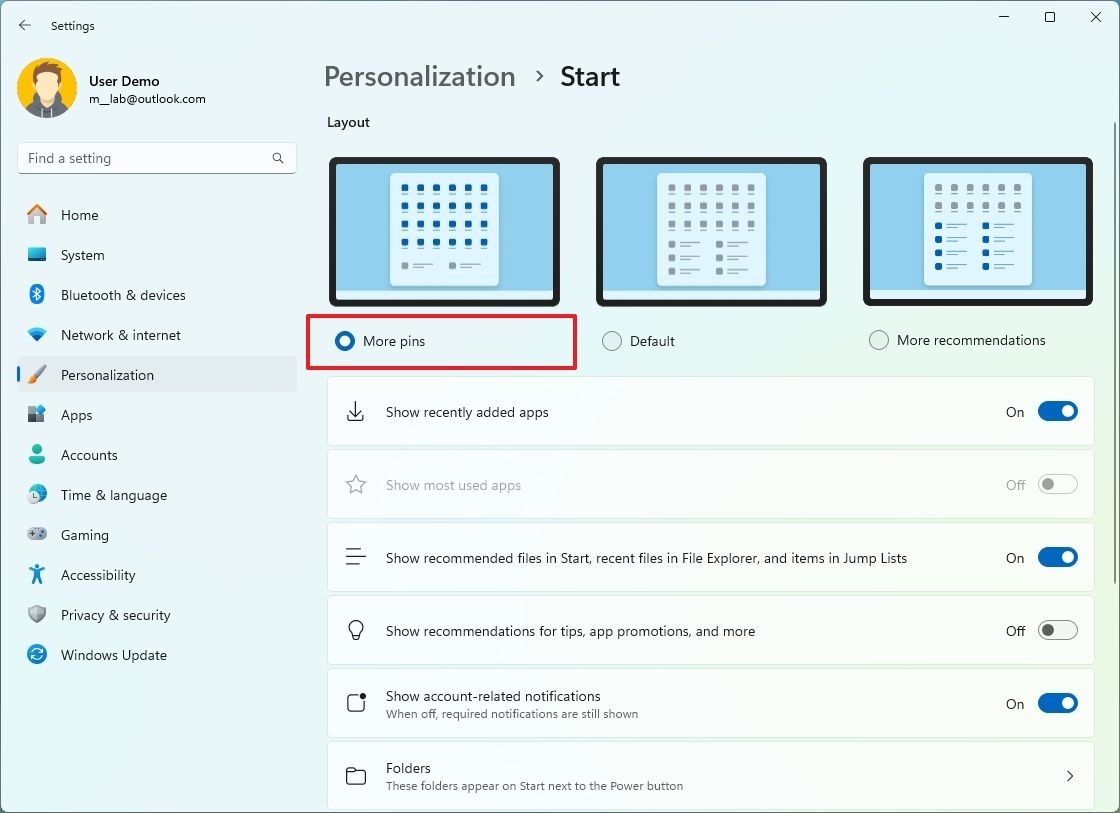This screenshot has height=813, width=1120.
Task: Open Privacy & security settings
Action: point(116,615)
